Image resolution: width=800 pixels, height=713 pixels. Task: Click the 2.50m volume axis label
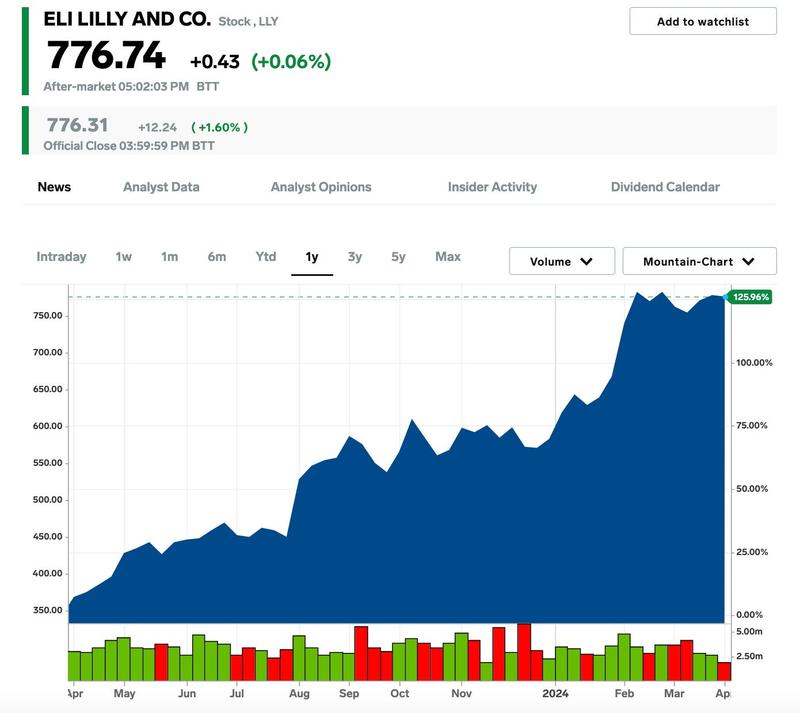(x=749, y=656)
